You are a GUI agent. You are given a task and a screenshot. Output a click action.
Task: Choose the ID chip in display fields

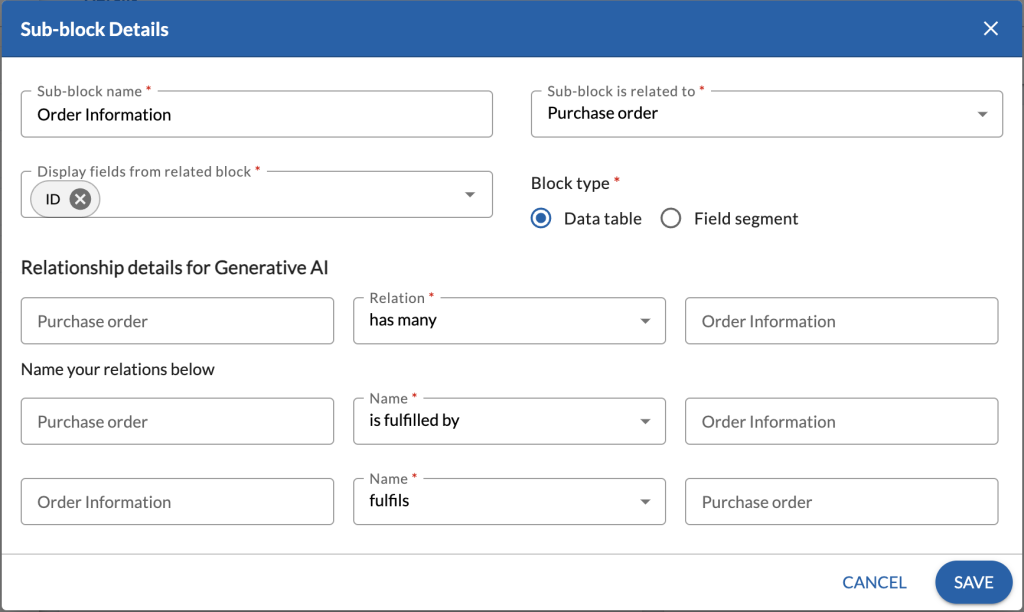(55, 198)
